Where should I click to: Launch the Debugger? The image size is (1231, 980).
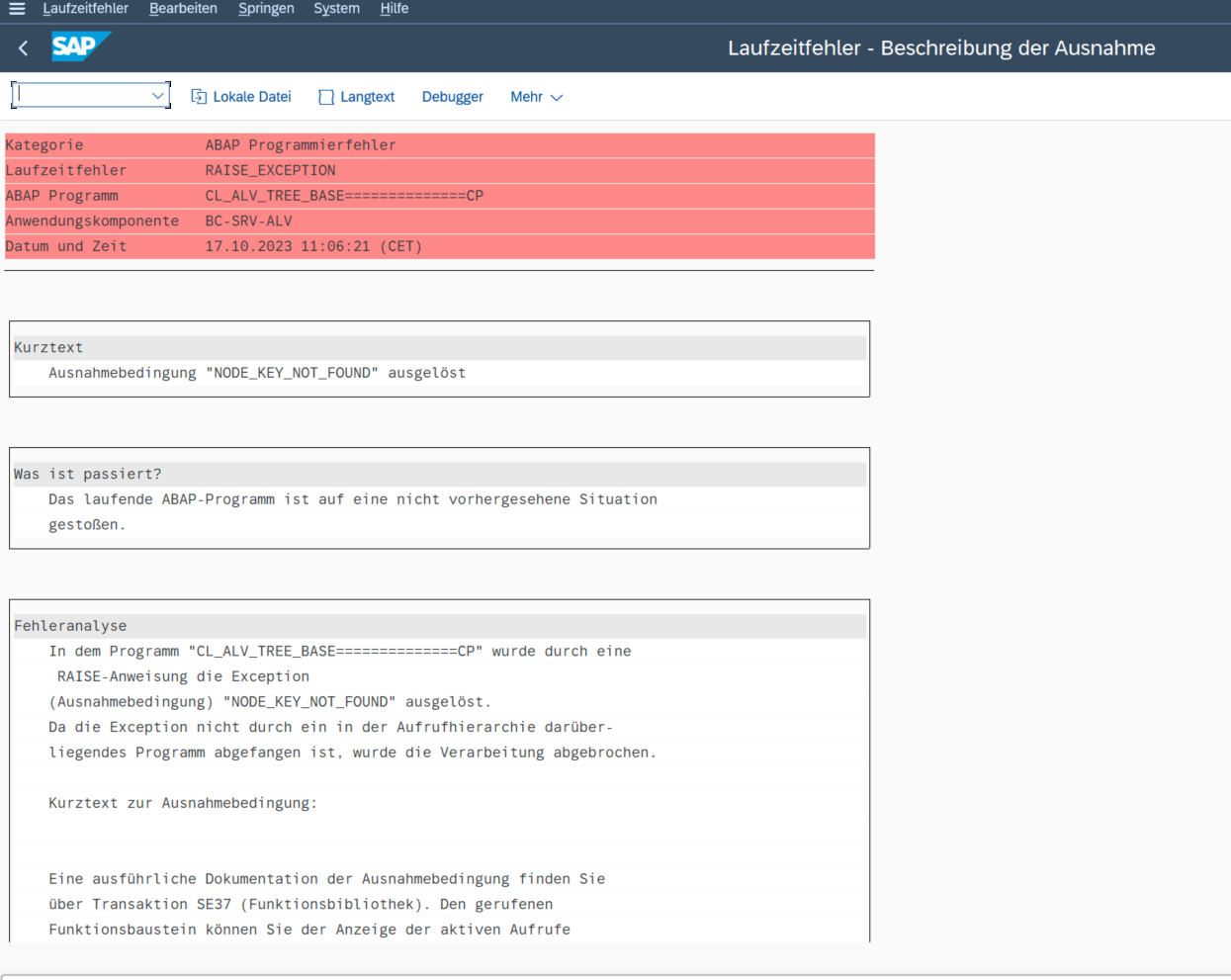coord(452,97)
